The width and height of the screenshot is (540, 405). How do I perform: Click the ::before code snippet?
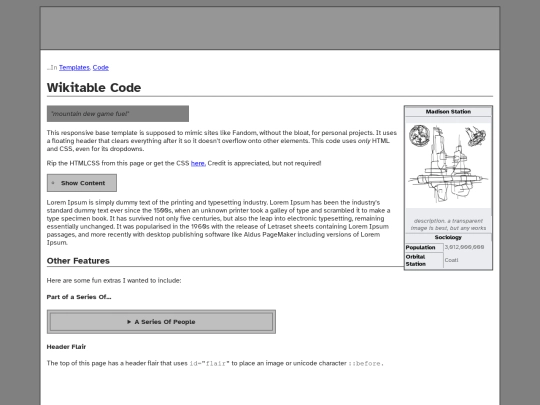coord(366,363)
